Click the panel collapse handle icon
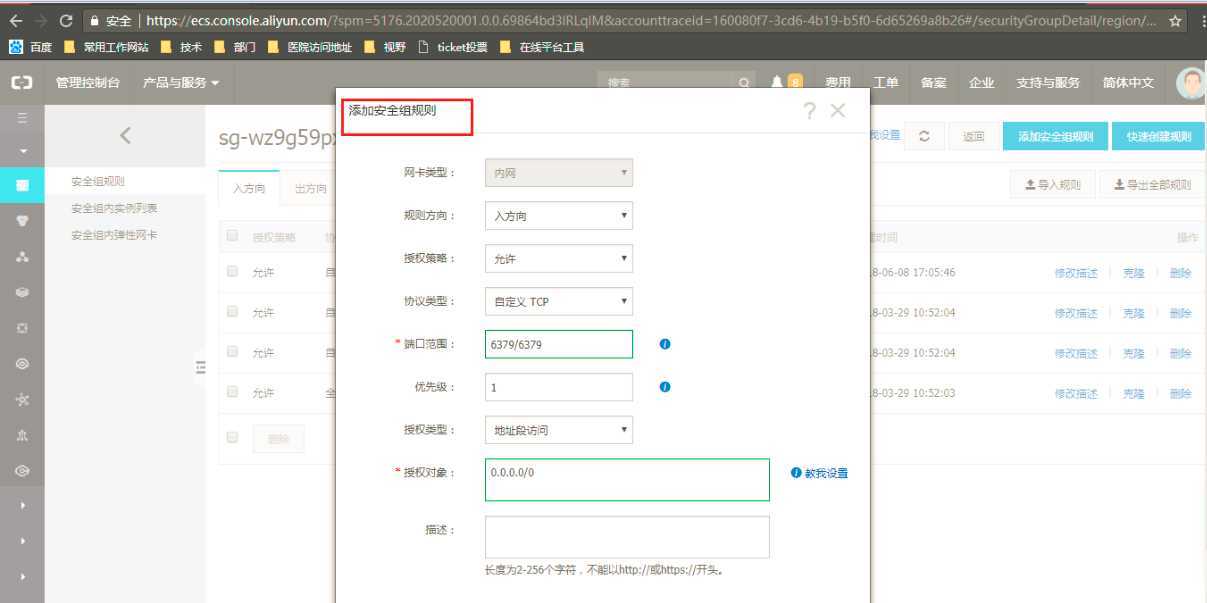 coord(200,368)
